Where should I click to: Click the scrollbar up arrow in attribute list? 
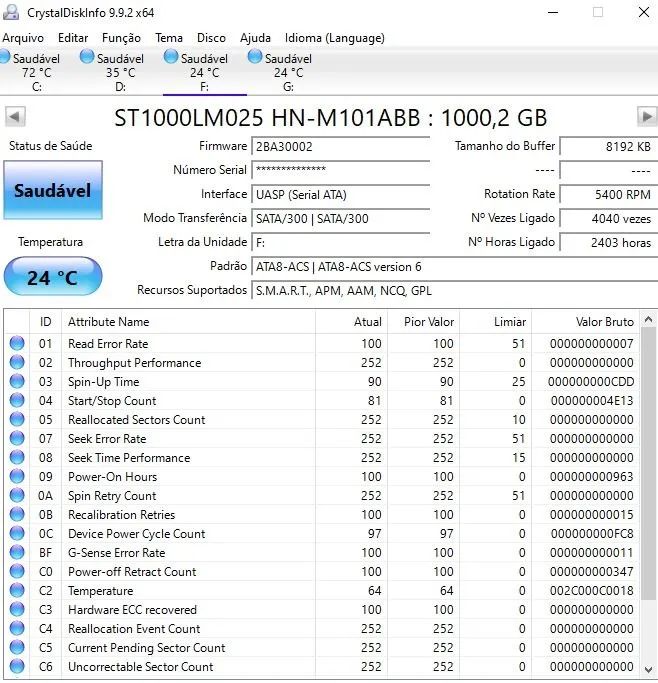click(x=648, y=320)
